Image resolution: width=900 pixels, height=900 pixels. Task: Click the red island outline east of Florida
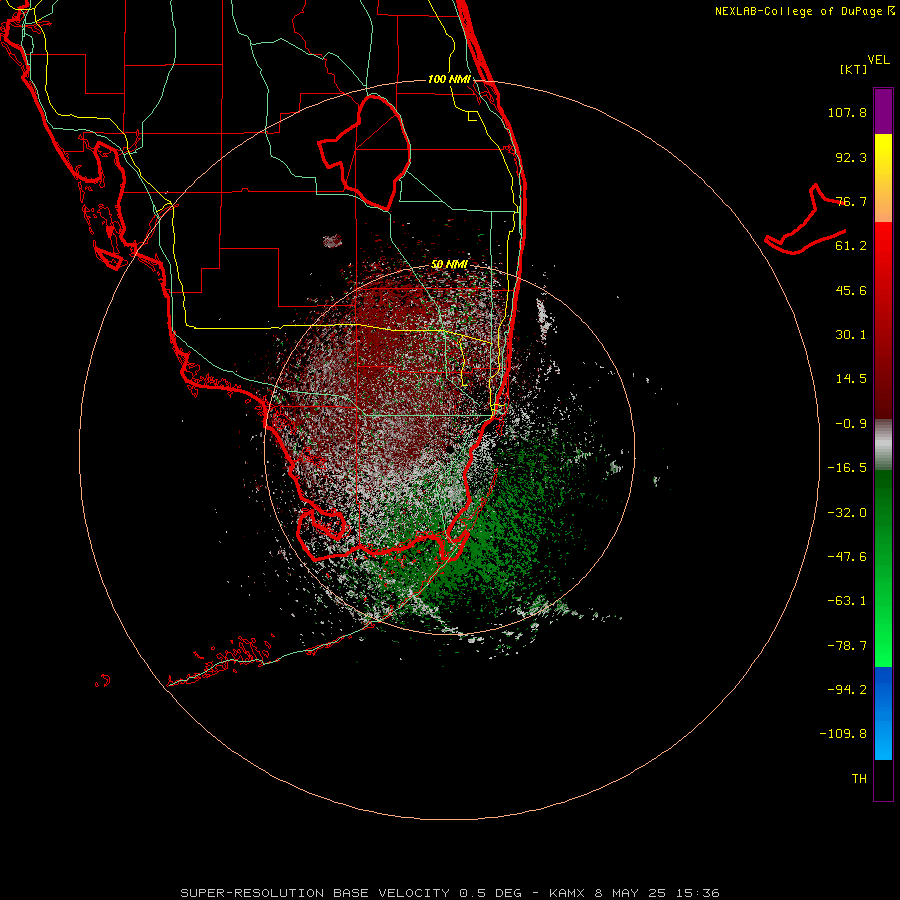pyautogui.click(x=805, y=220)
